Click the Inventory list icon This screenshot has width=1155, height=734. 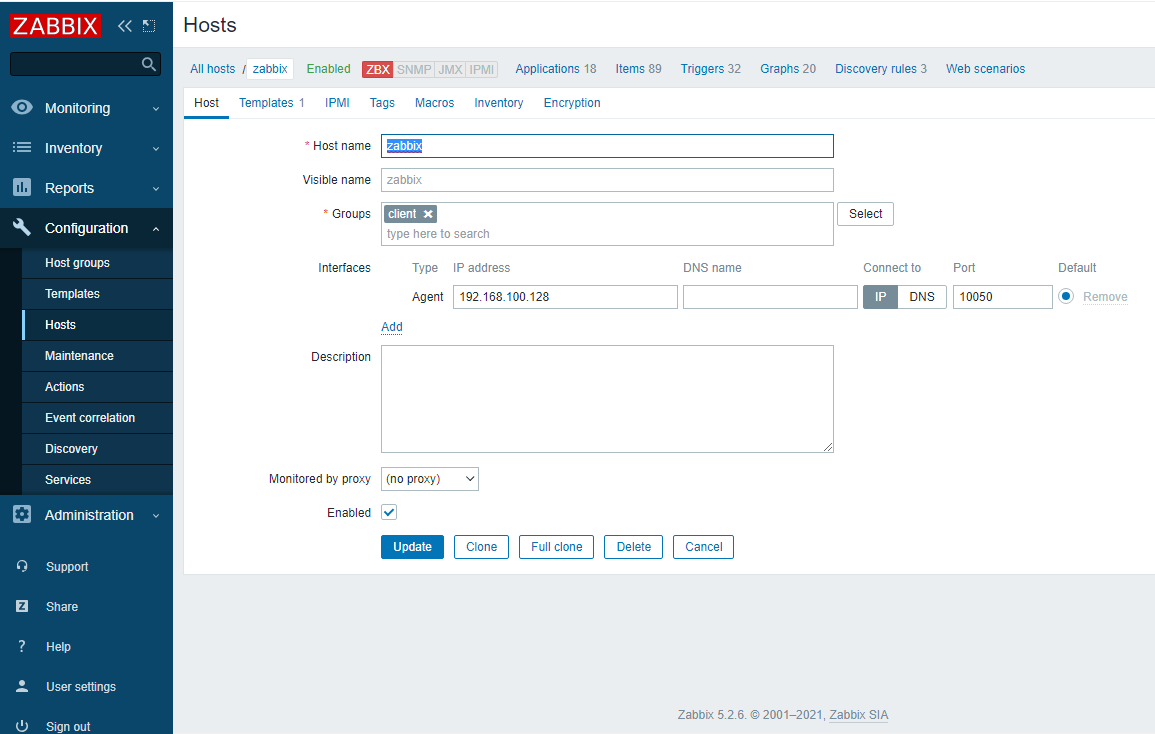[22, 147]
